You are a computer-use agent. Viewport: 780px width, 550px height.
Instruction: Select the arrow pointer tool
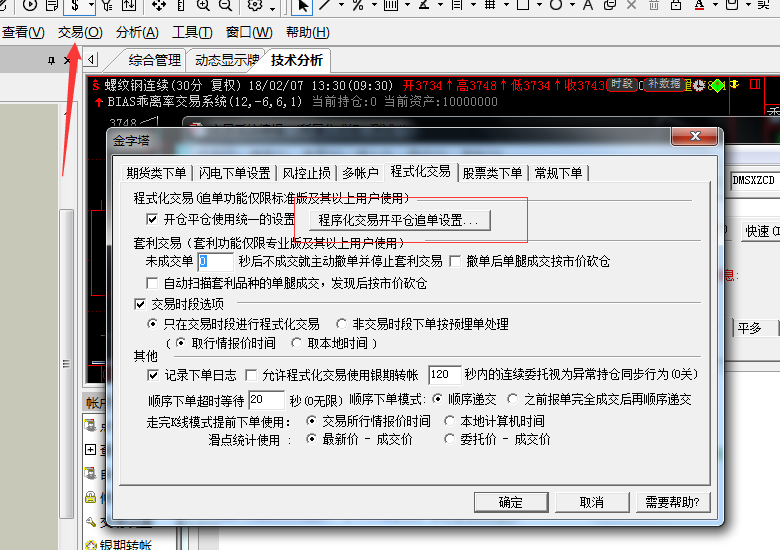302,5
